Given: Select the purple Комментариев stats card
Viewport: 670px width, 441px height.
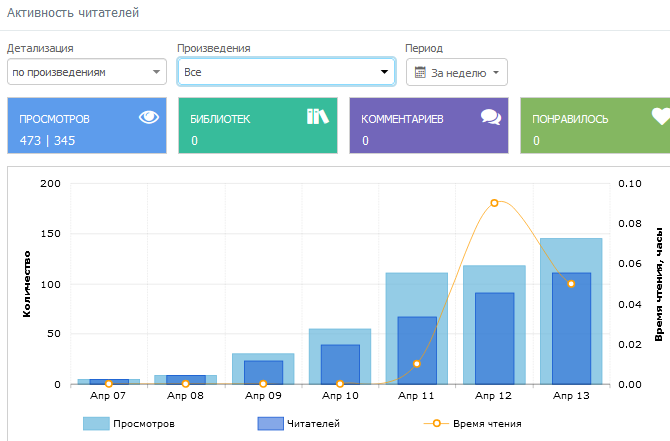Looking at the screenshot, I should tap(429, 126).
